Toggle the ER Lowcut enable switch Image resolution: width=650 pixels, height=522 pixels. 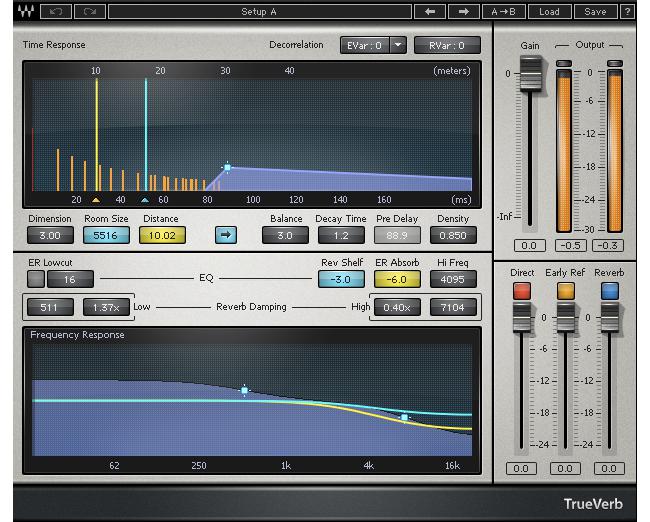36,279
